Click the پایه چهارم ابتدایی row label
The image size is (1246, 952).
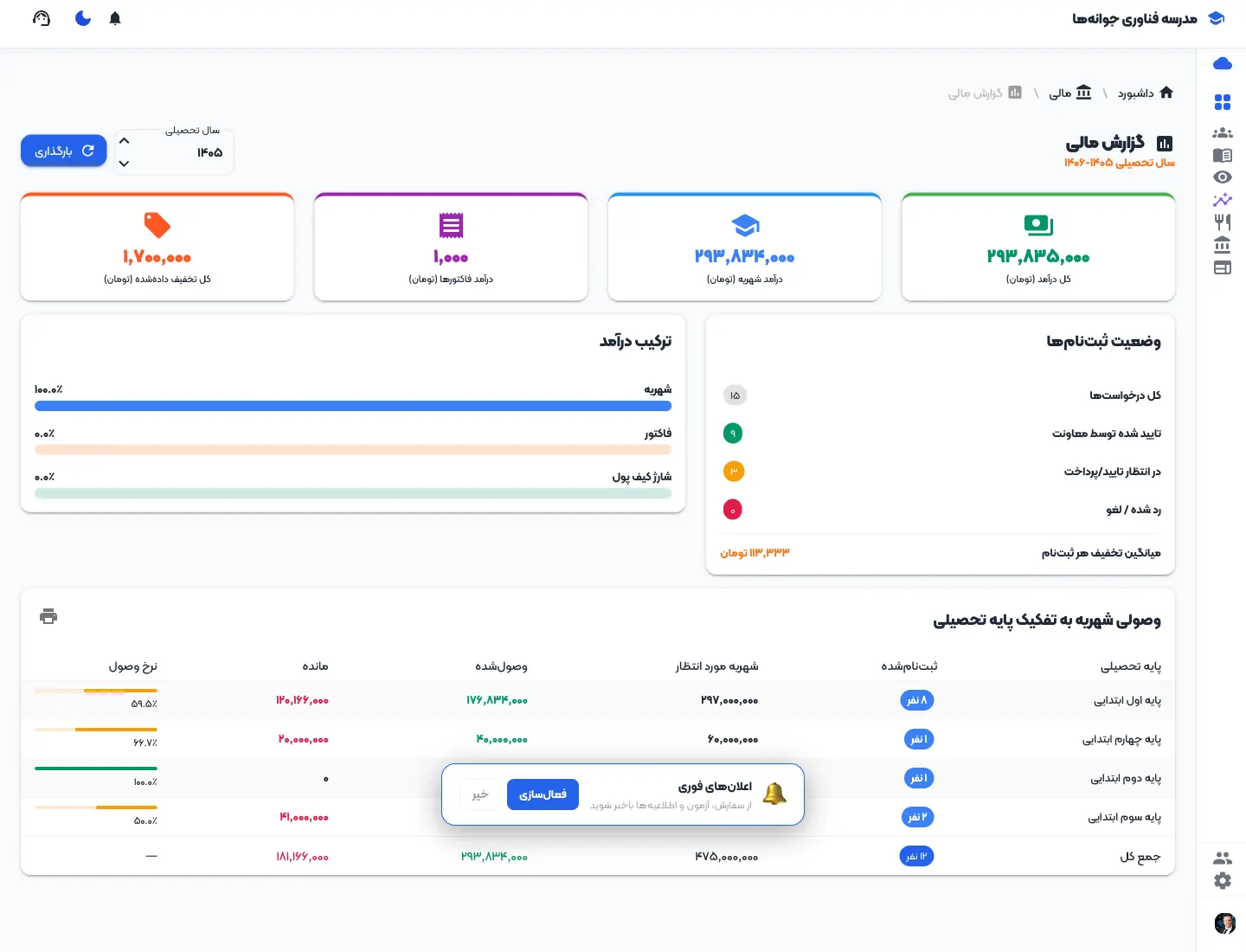point(1121,739)
